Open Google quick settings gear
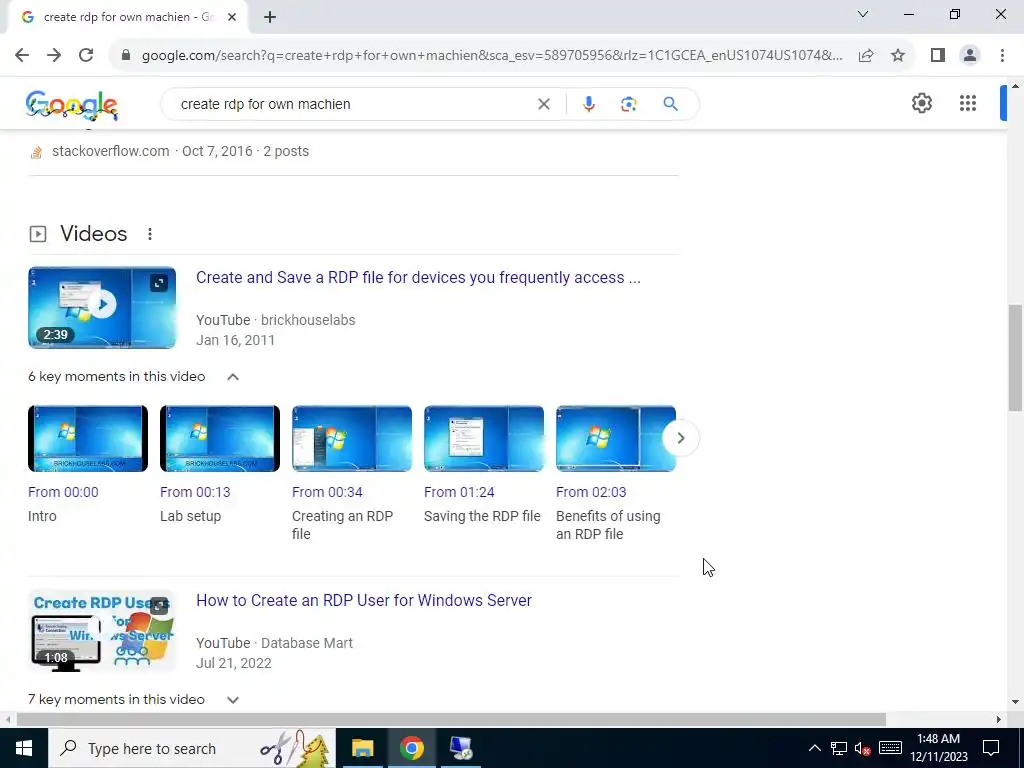1024x768 pixels. click(921, 103)
